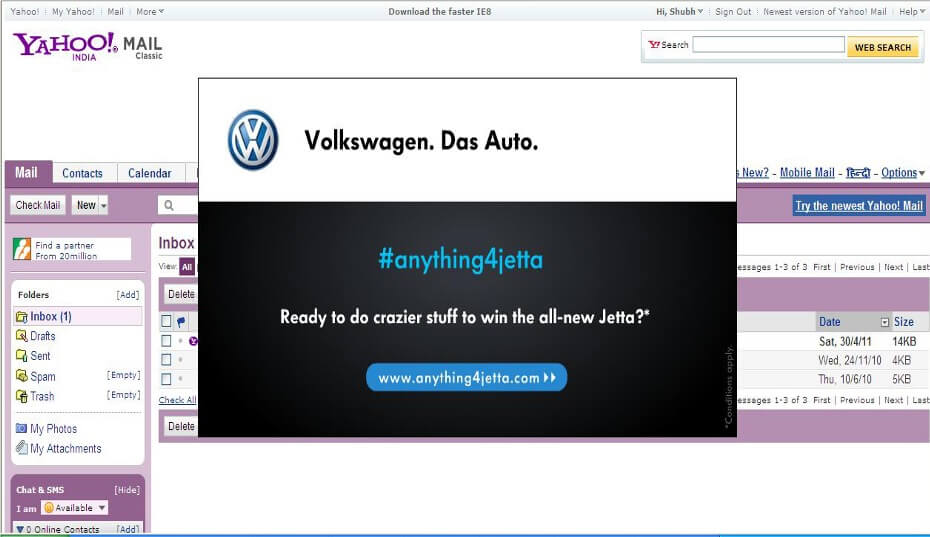Click the lower Delete button
The width and height of the screenshot is (930, 537).
tap(181, 426)
